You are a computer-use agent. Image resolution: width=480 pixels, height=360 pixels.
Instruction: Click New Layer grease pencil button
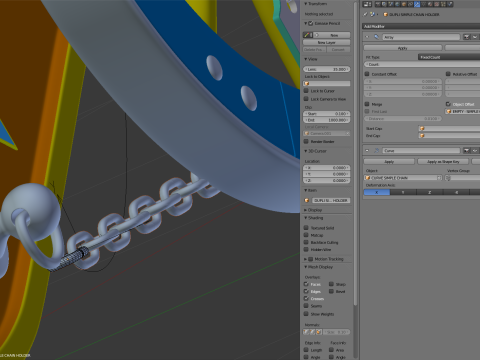pyautogui.click(x=327, y=43)
